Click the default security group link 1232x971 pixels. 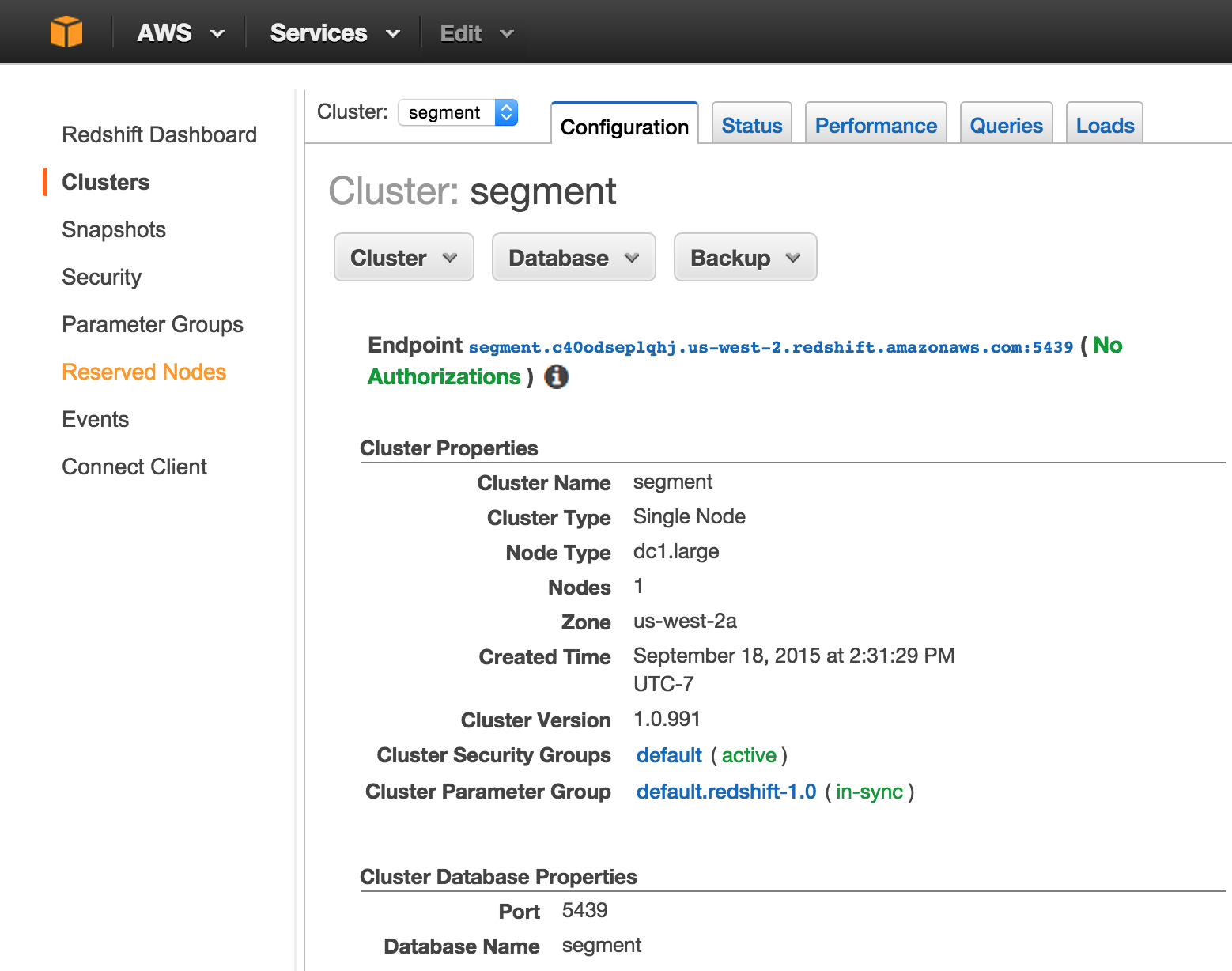(669, 755)
